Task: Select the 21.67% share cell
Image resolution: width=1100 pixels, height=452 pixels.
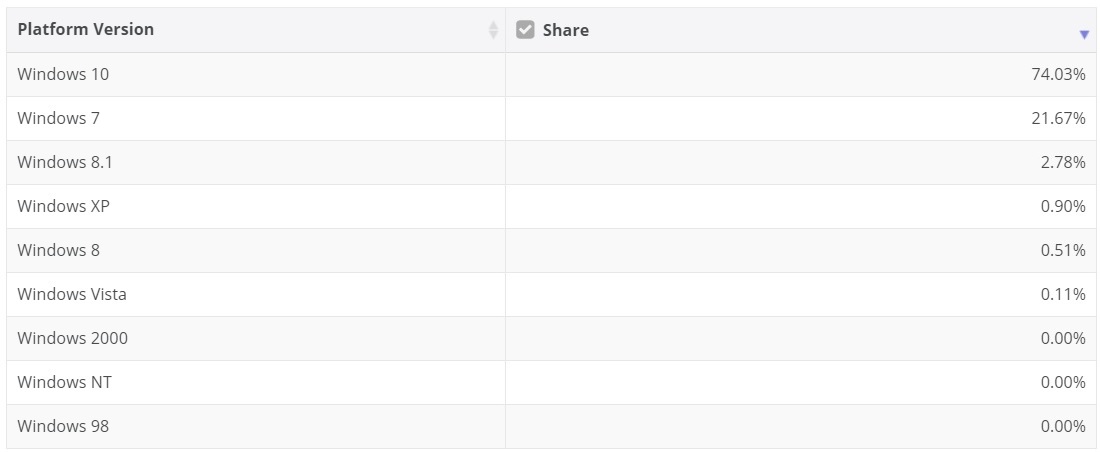Action: click(1058, 118)
